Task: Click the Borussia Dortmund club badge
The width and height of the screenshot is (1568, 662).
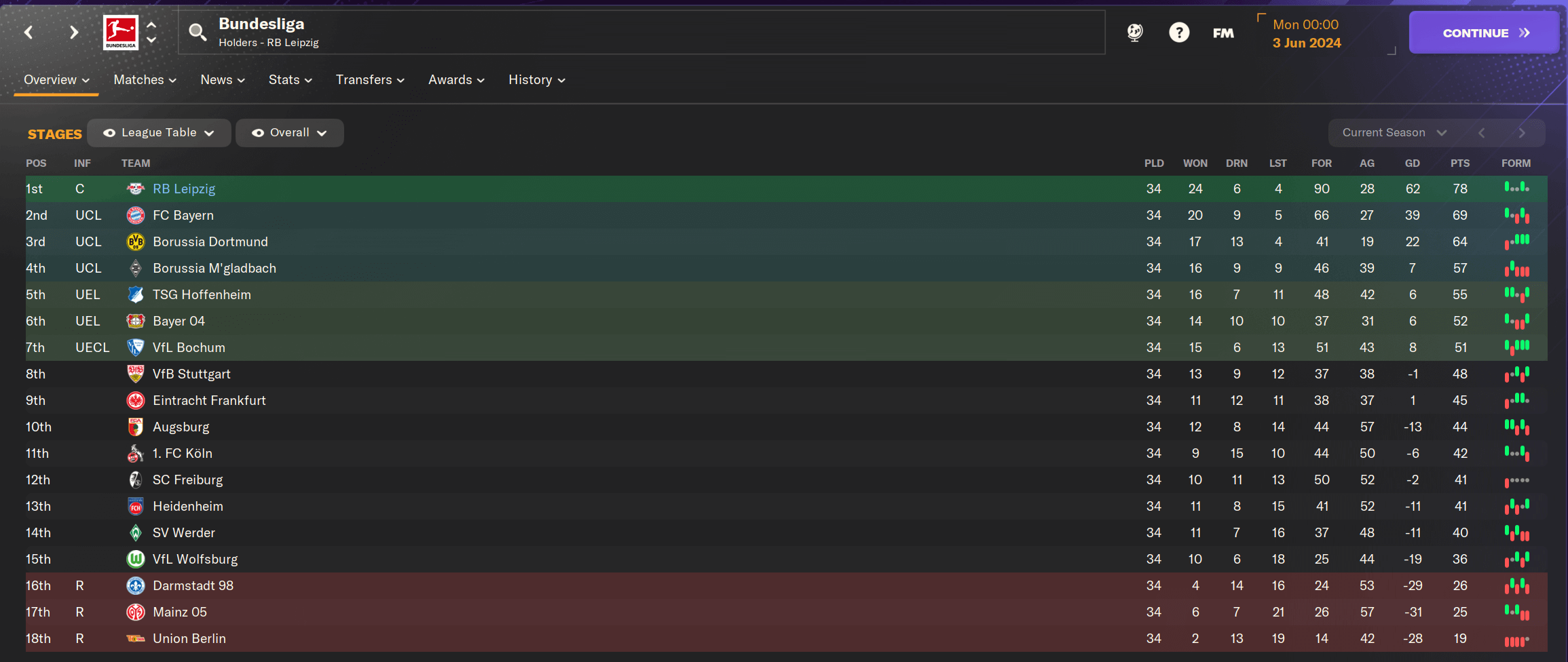Action: tap(136, 242)
